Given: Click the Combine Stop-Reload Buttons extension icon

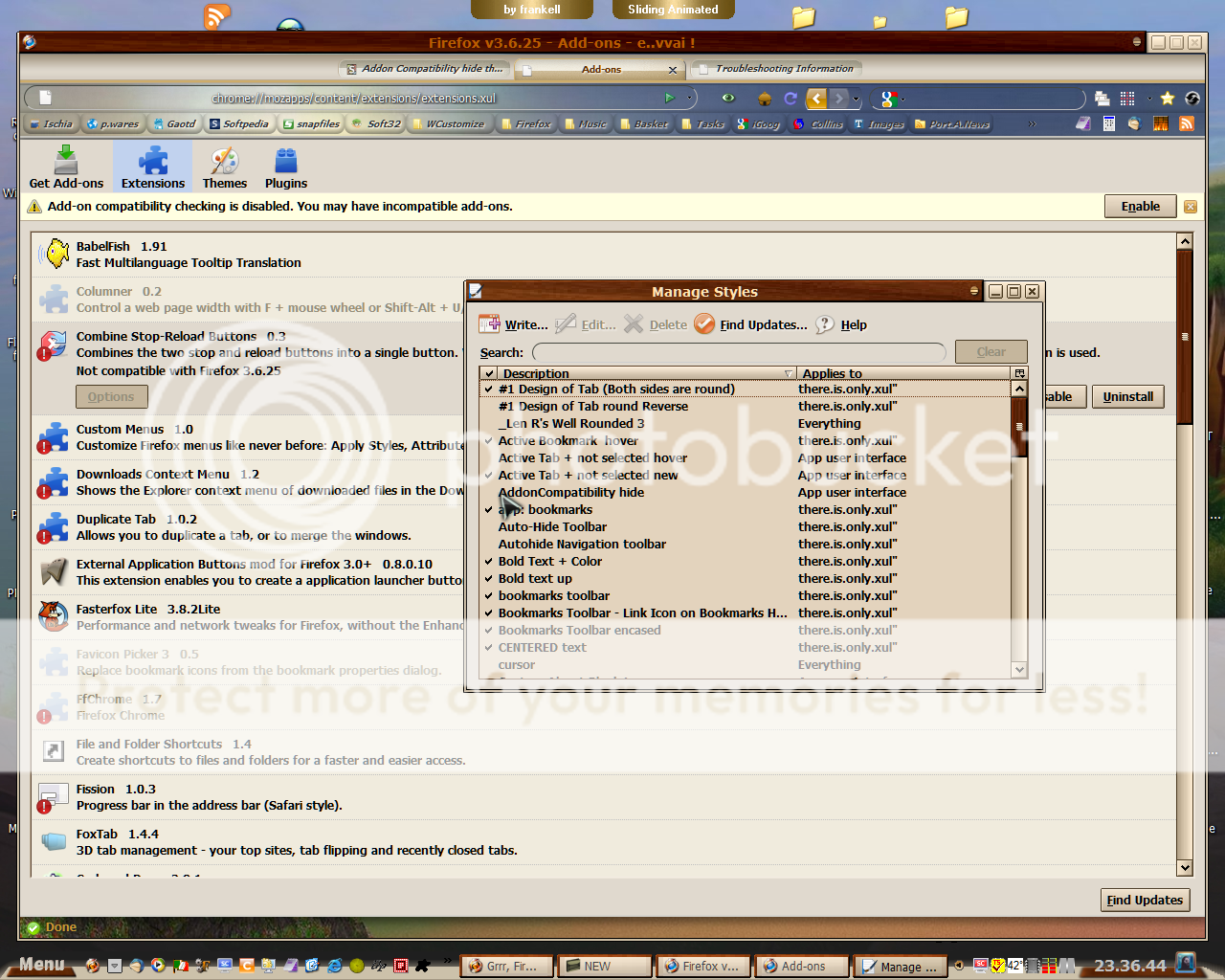Looking at the screenshot, I should point(54,344).
